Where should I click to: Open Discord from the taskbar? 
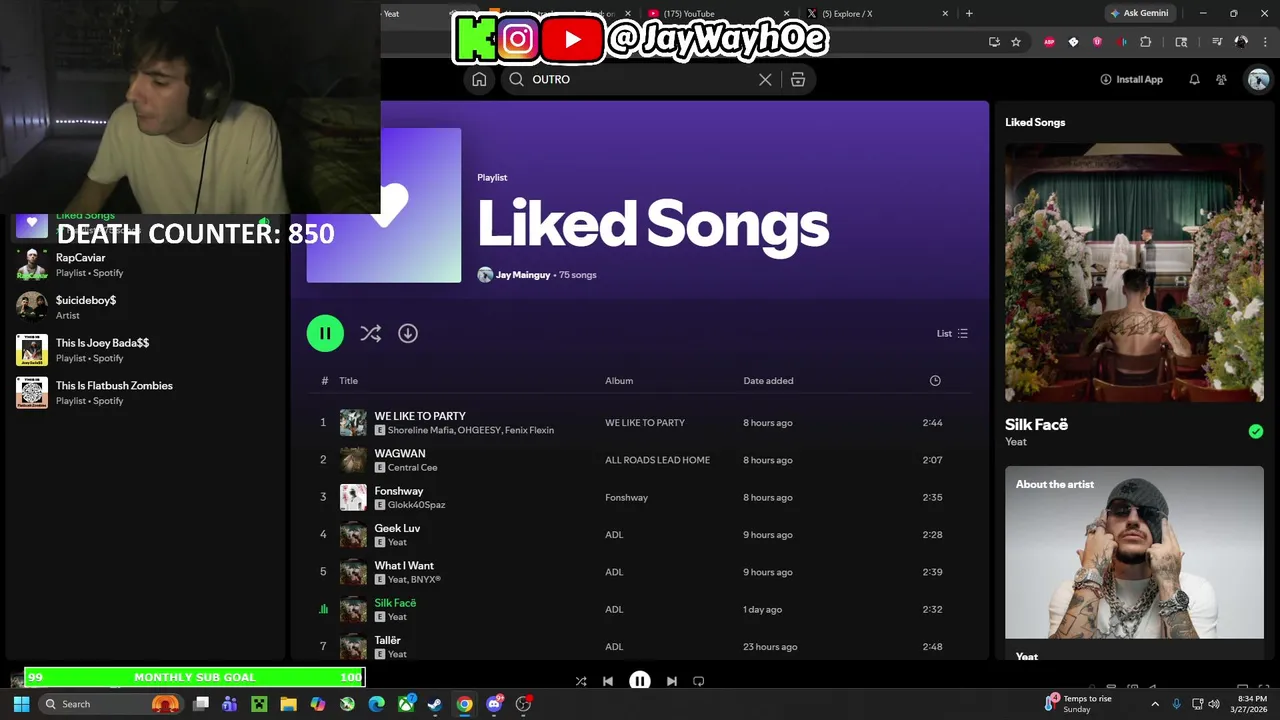click(494, 704)
